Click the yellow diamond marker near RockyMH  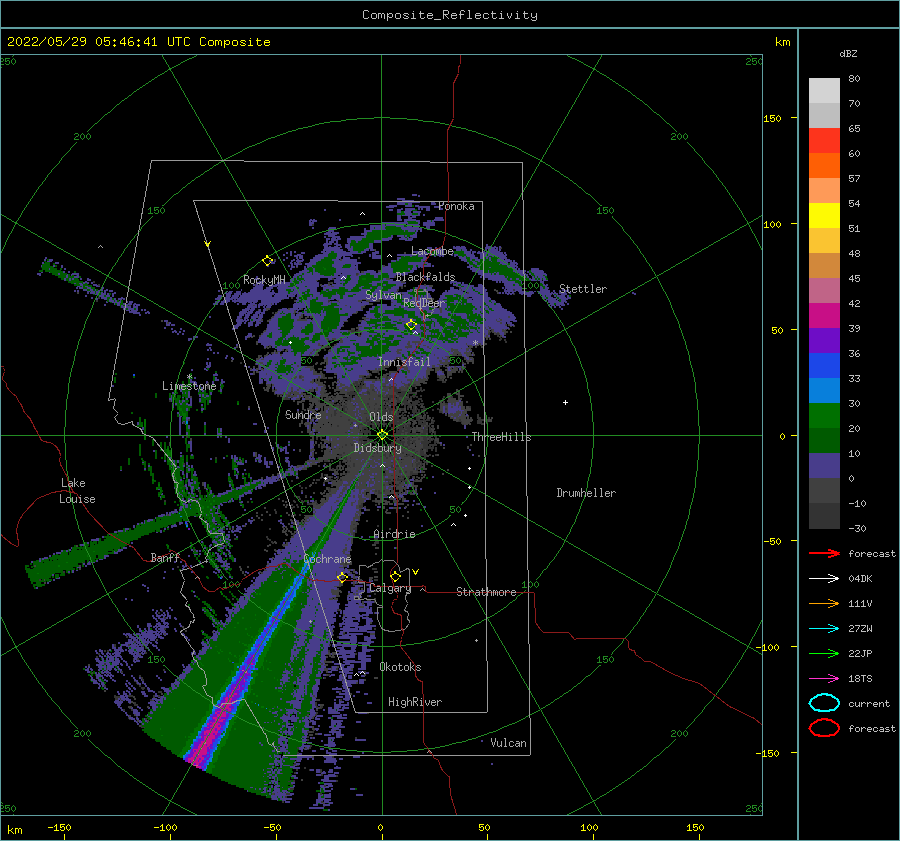click(267, 261)
